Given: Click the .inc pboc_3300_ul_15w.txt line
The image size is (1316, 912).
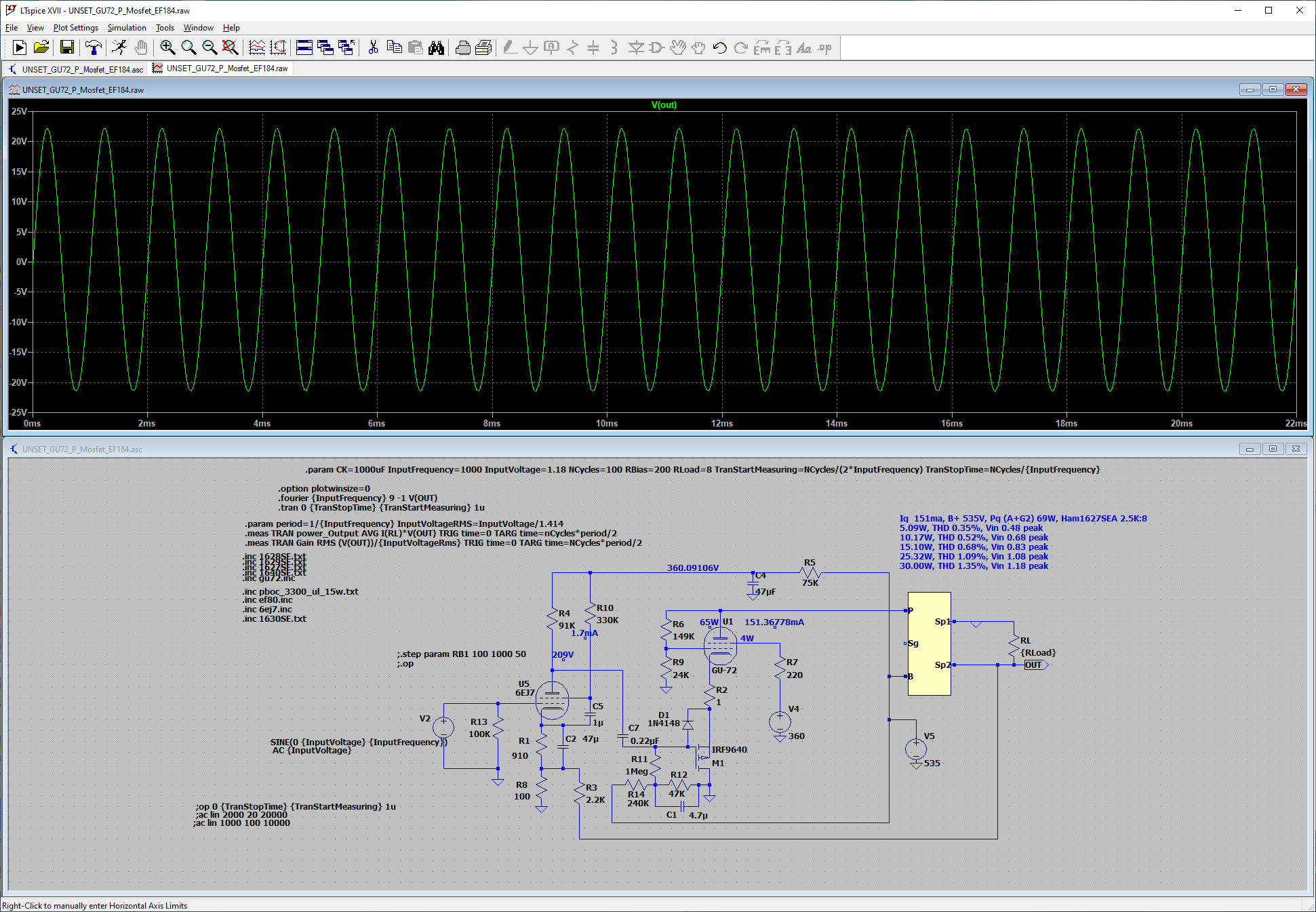Looking at the screenshot, I should tap(300, 591).
